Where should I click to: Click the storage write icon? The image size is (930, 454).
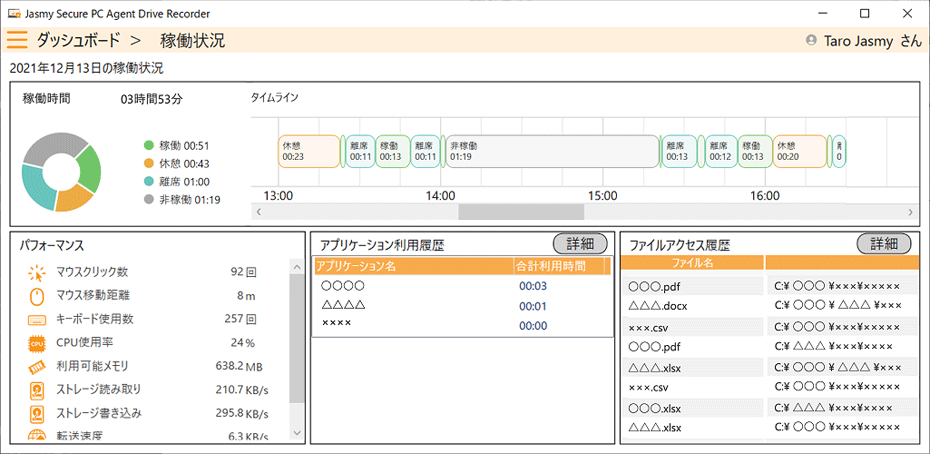click(x=37, y=413)
